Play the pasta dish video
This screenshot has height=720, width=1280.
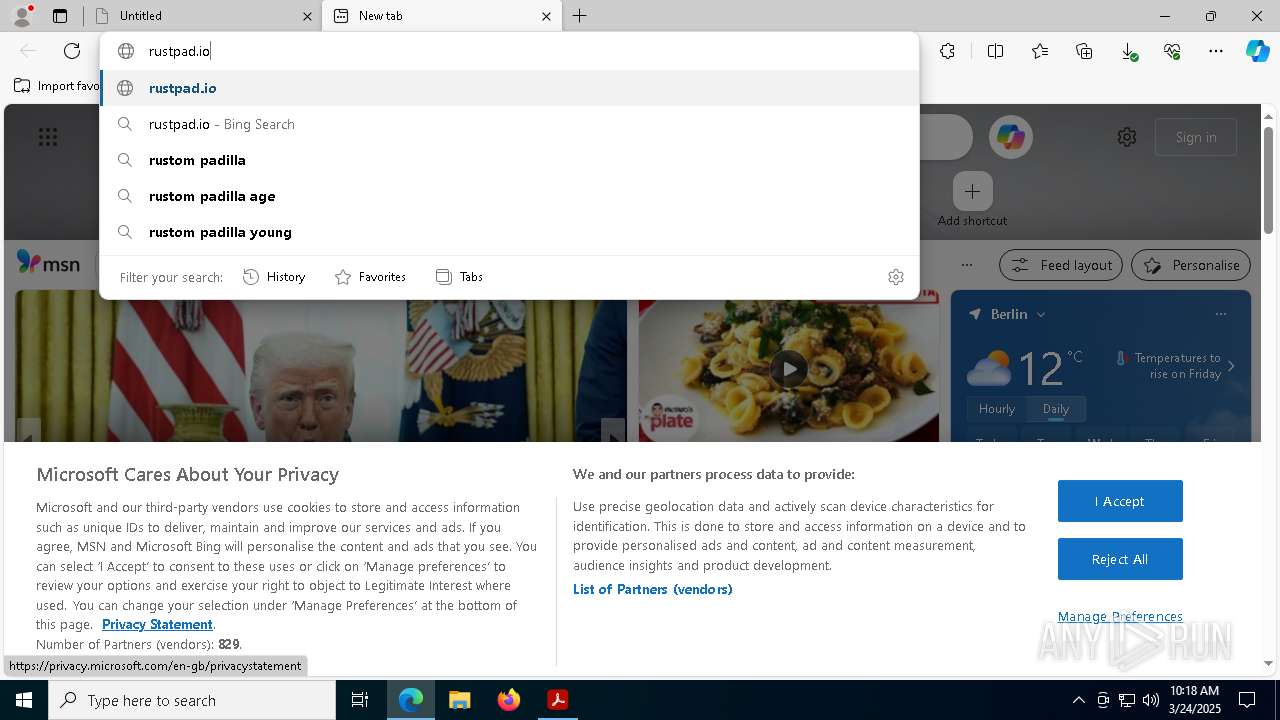click(x=789, y=368)
